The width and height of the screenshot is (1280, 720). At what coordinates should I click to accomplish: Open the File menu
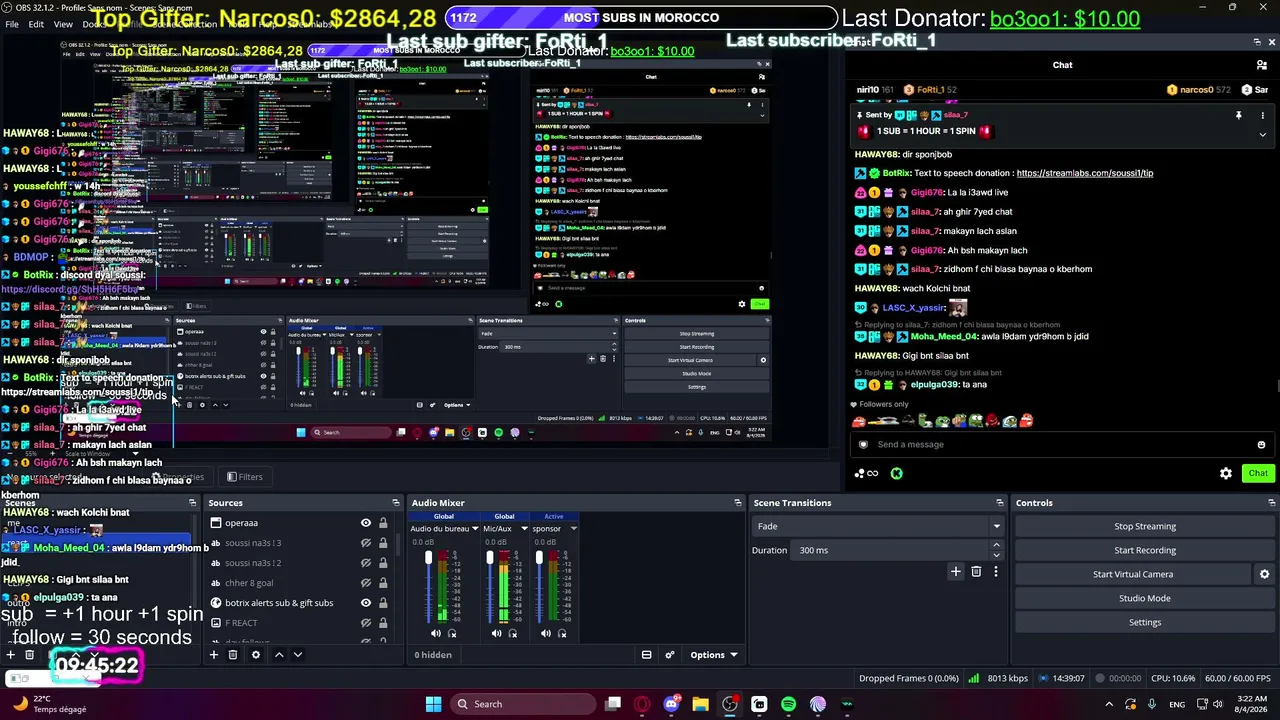(x=12, y=24)
